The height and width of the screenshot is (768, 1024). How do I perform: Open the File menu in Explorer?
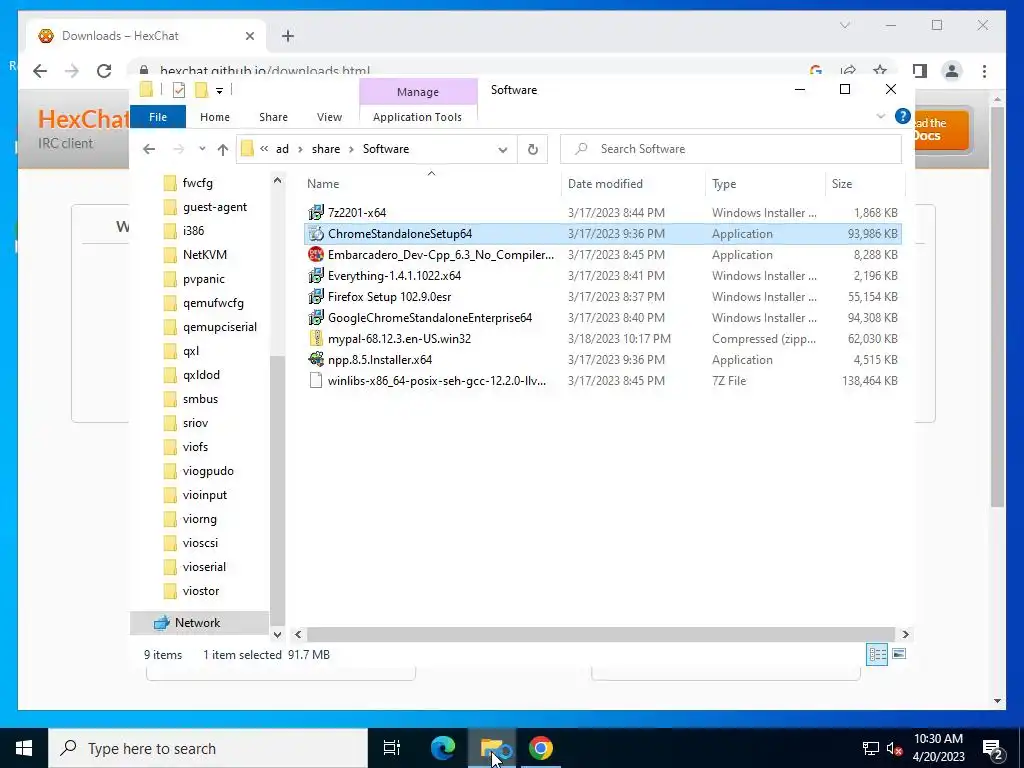pos(158,117)
